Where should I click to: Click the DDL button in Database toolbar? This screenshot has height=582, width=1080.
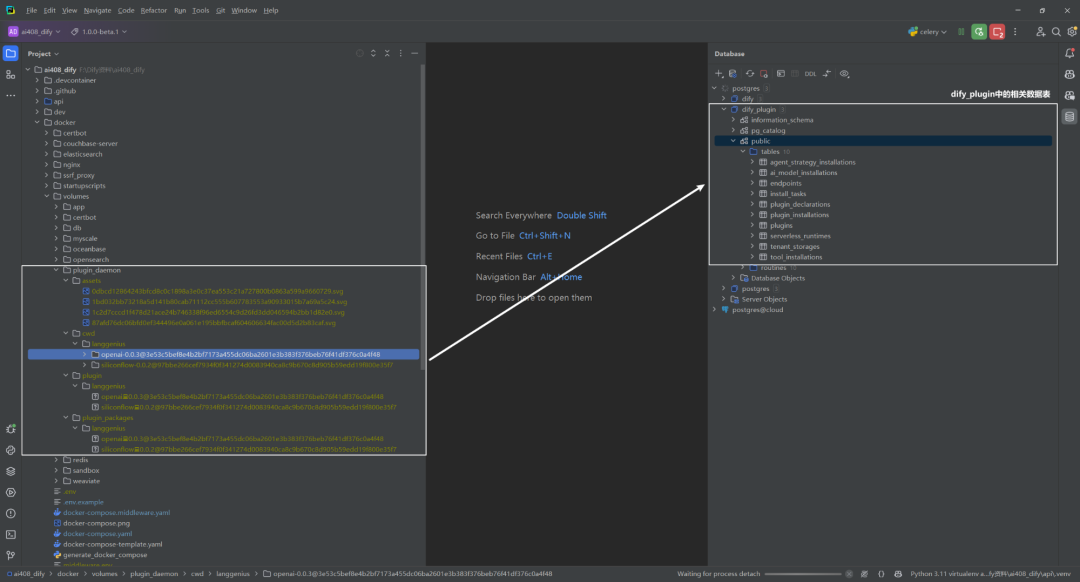point(810,74)
